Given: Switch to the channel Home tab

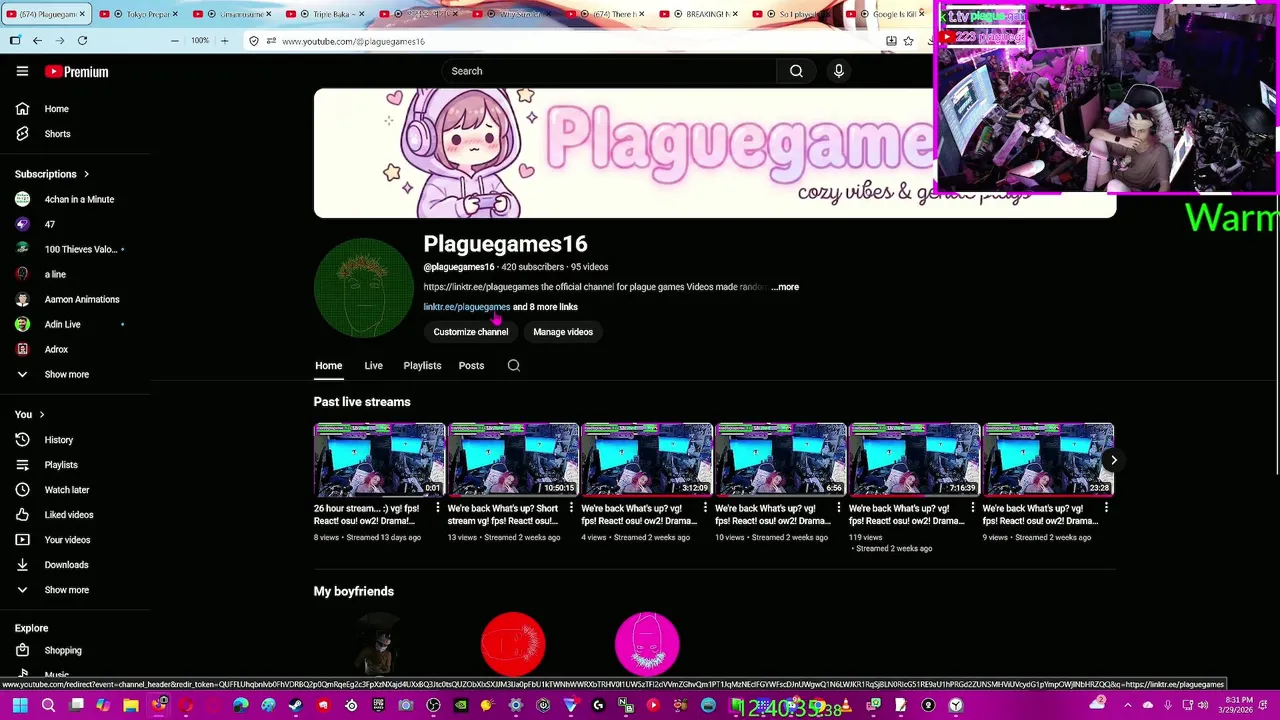Looking at the screenshot, I should [x=328, y=366].
